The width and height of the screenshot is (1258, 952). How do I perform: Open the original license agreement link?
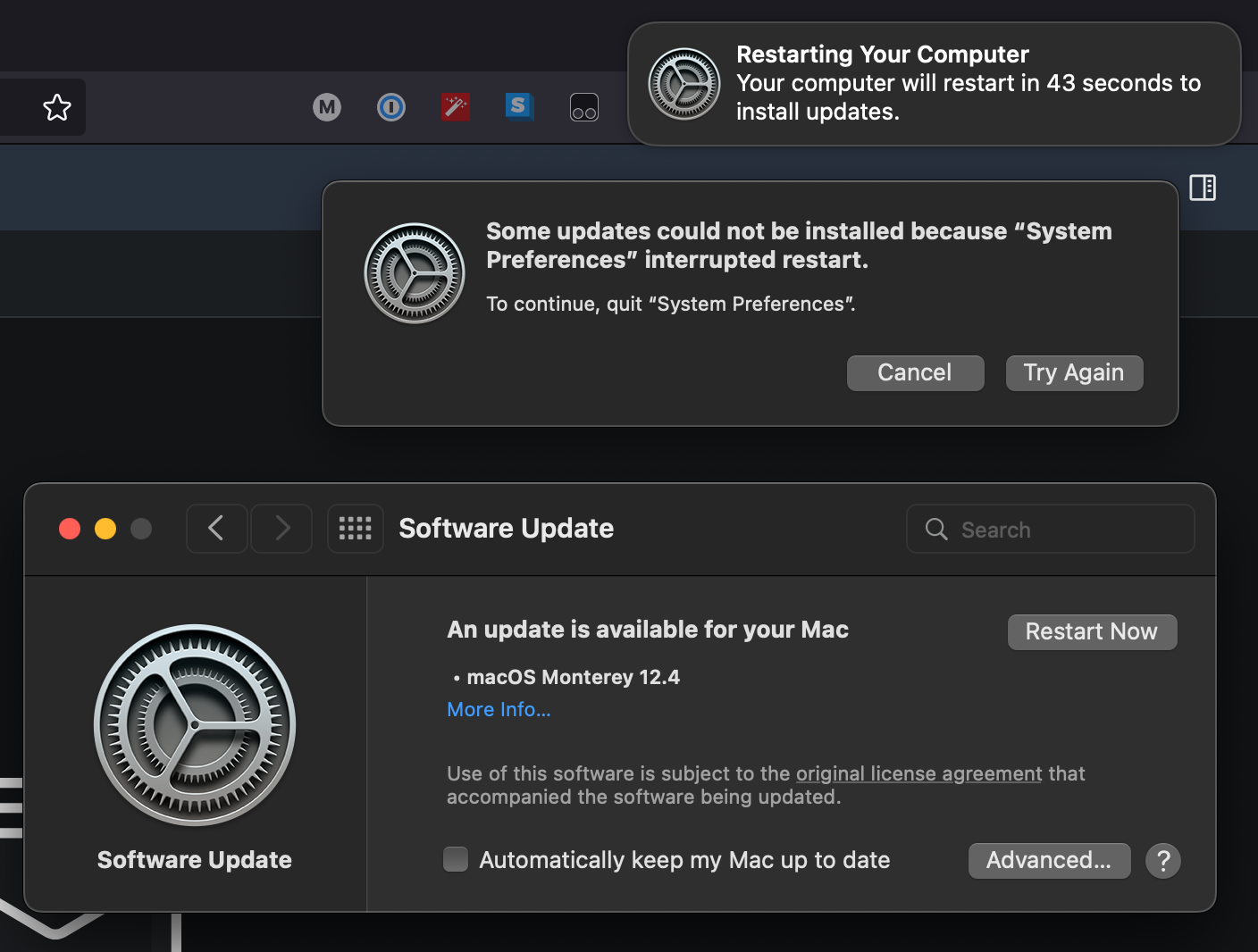[x=918, y=774]
